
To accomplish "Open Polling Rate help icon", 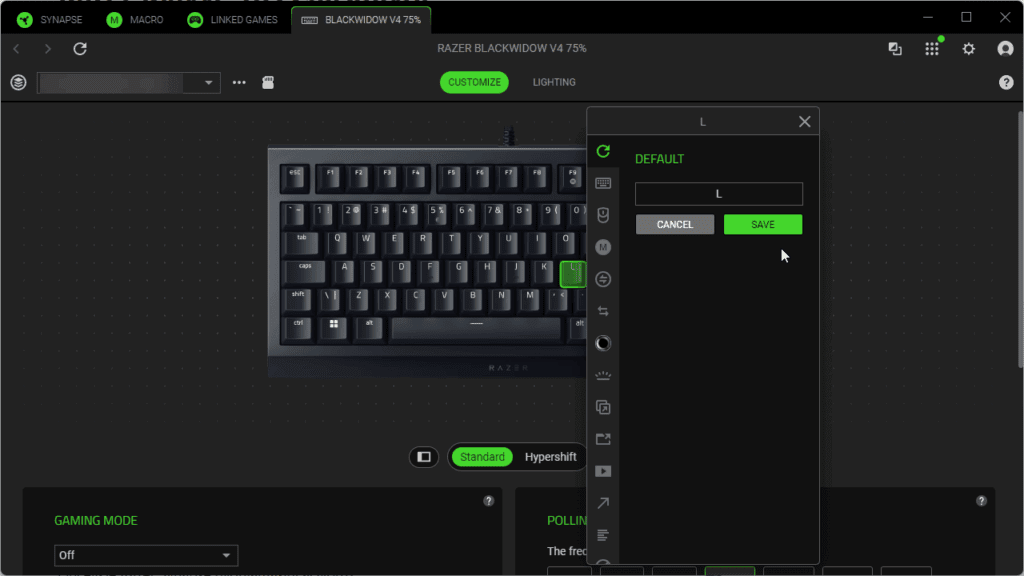I will [x=981, y=501].
